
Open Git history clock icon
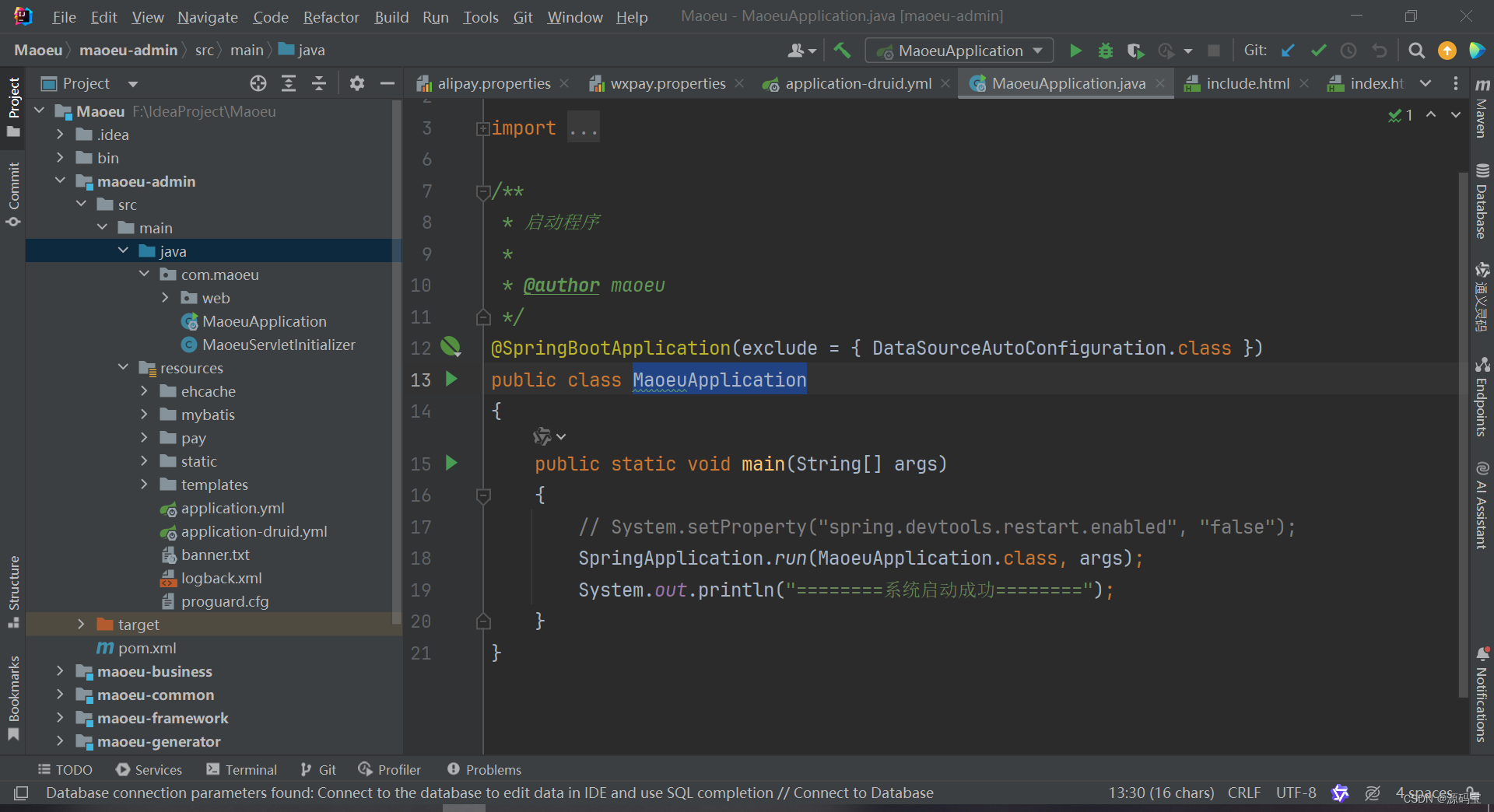tap(1348, 51)
